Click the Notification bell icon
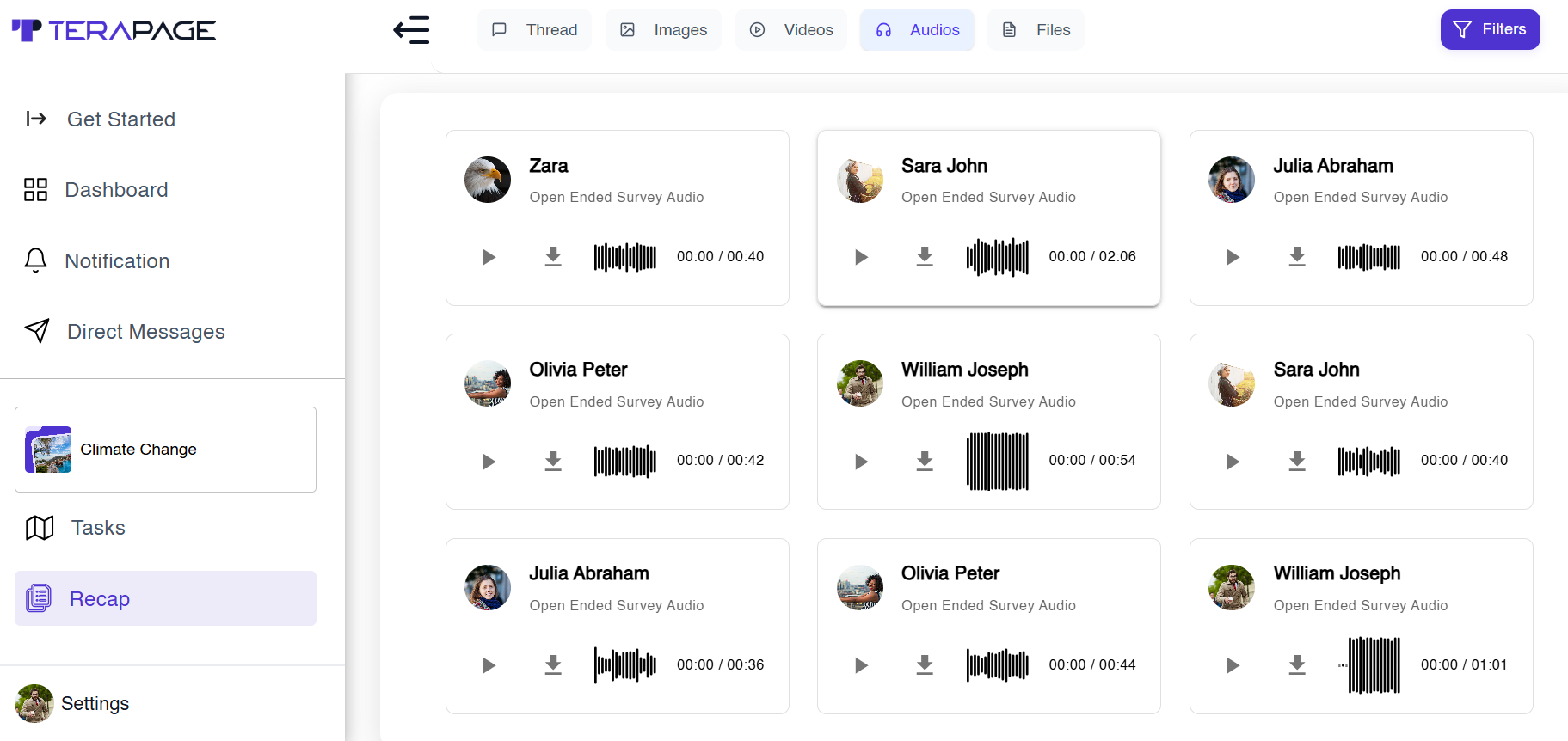This screenshot has width=1568, height=741. pos(35,261)
